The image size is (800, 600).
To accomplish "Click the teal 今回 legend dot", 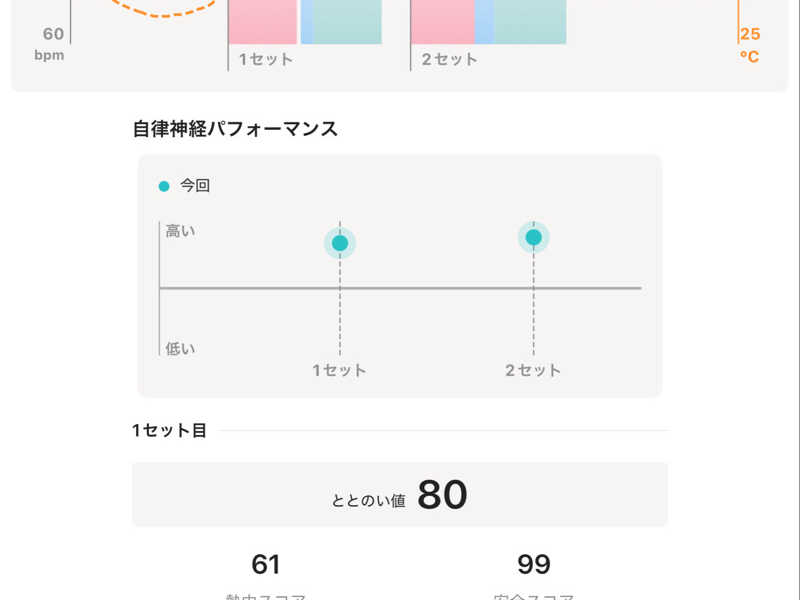I will (164, 186).
